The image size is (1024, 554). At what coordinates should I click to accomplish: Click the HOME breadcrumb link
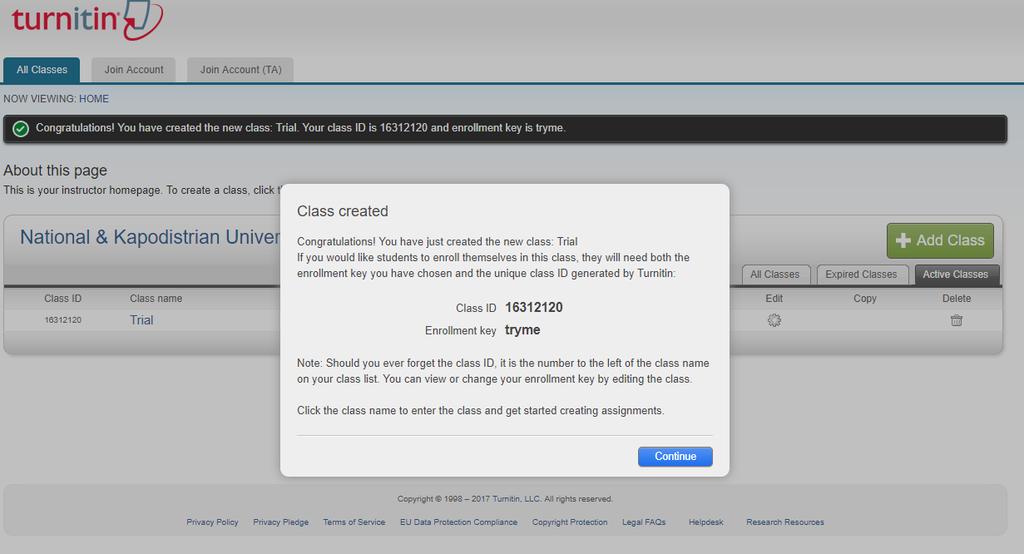pos(94,99)
